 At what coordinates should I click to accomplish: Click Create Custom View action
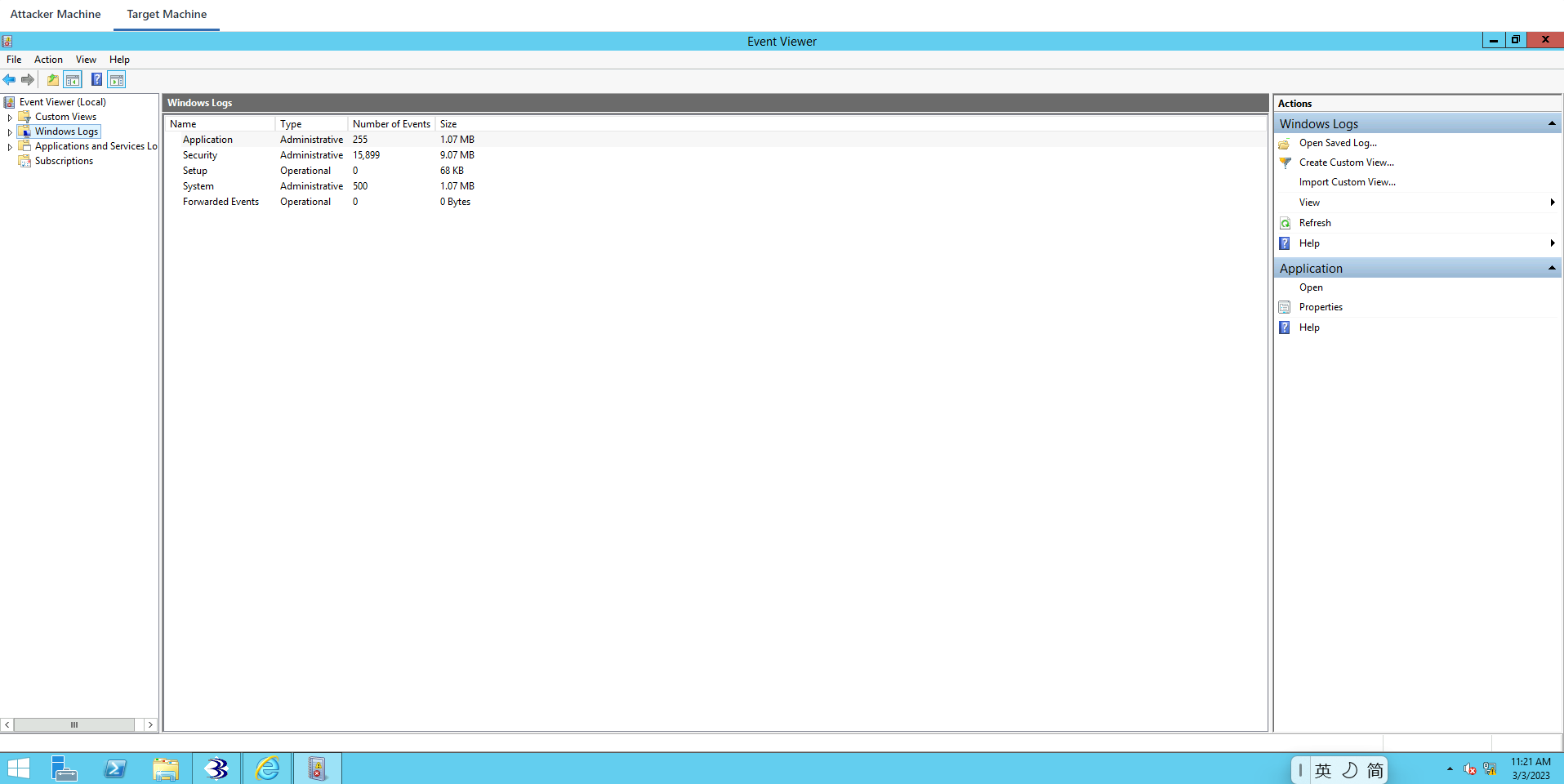(1347, 163)
